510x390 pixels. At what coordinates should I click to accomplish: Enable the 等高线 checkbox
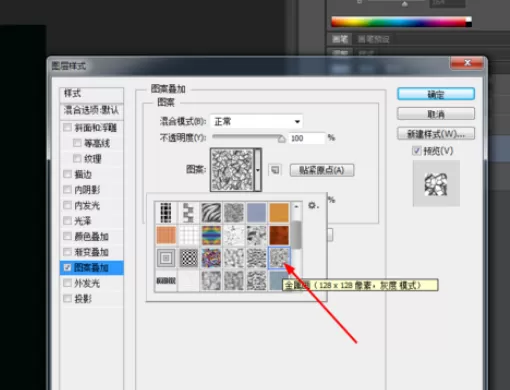(x=77, y=143)
